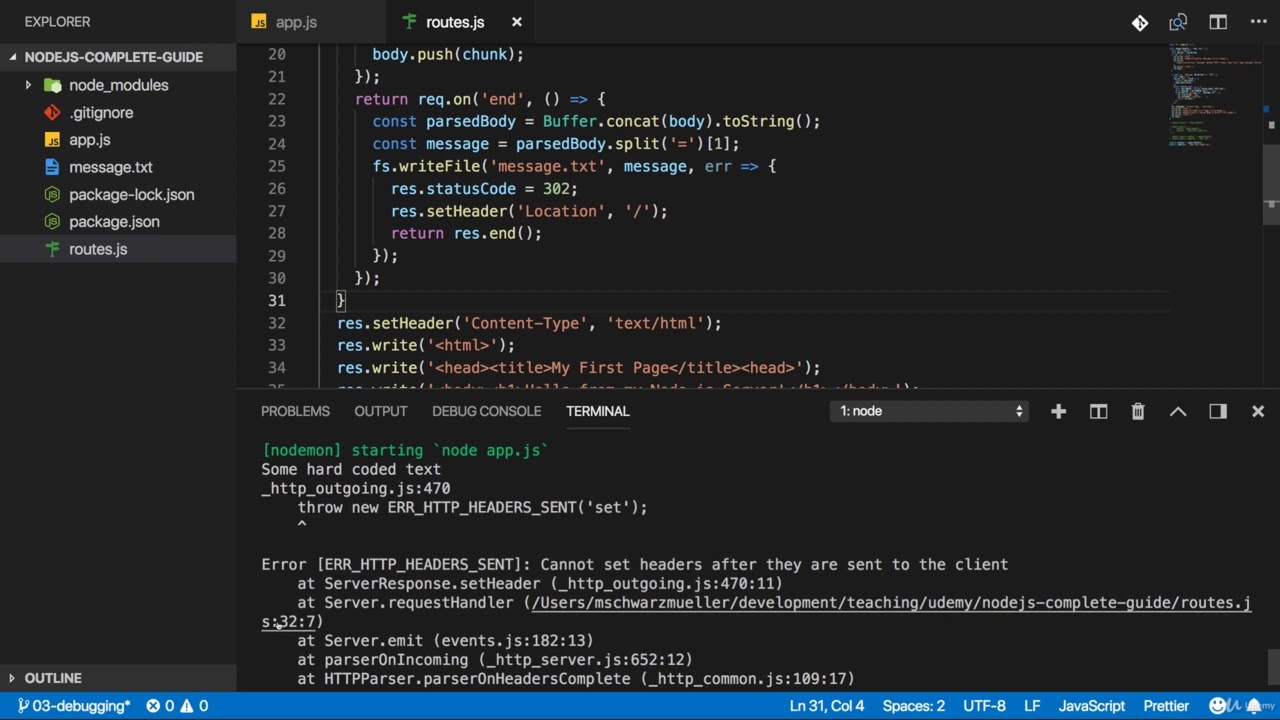Change end of line sequence LF
The image size is (1280, 720).
click(1032, 706)
